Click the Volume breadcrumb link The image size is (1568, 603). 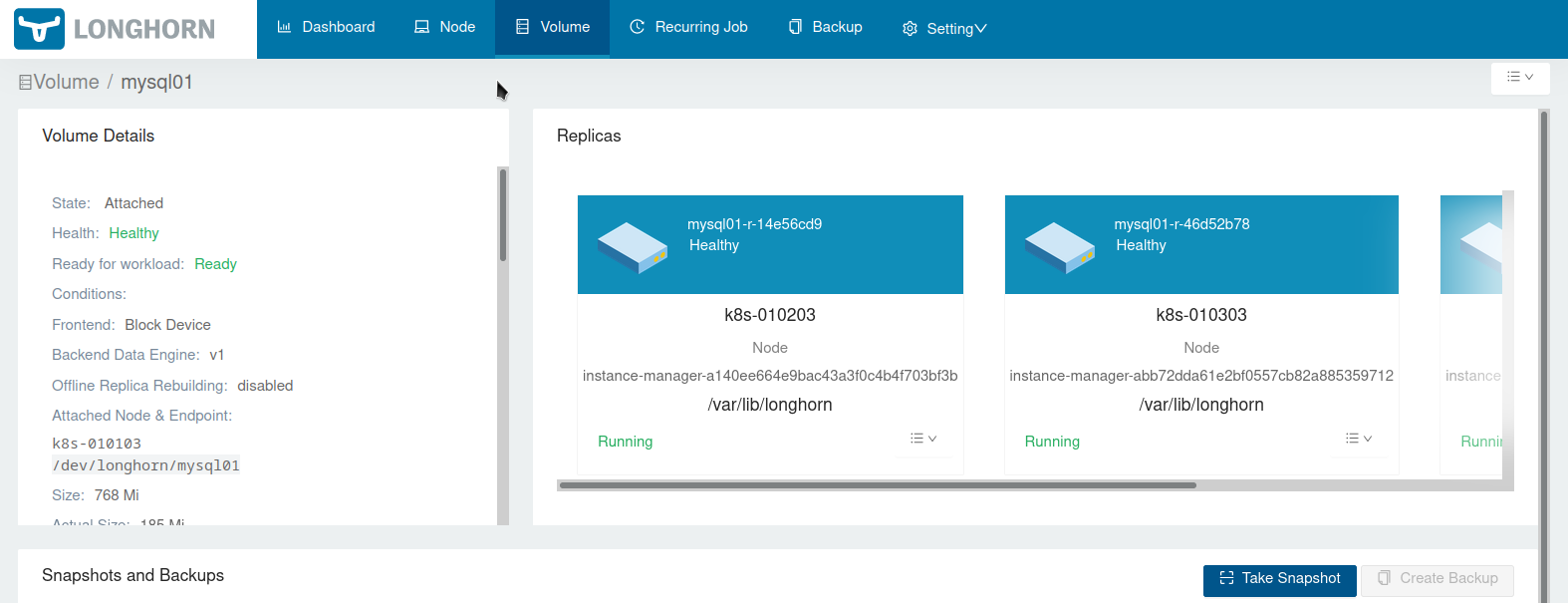[66, 82]
